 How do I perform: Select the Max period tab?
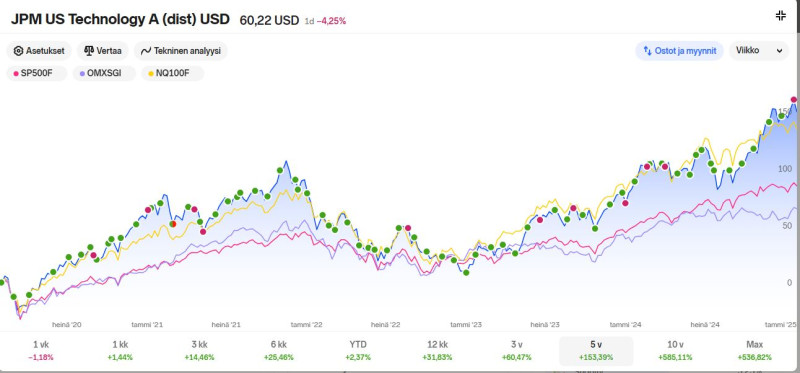click(x=755, y=351)
